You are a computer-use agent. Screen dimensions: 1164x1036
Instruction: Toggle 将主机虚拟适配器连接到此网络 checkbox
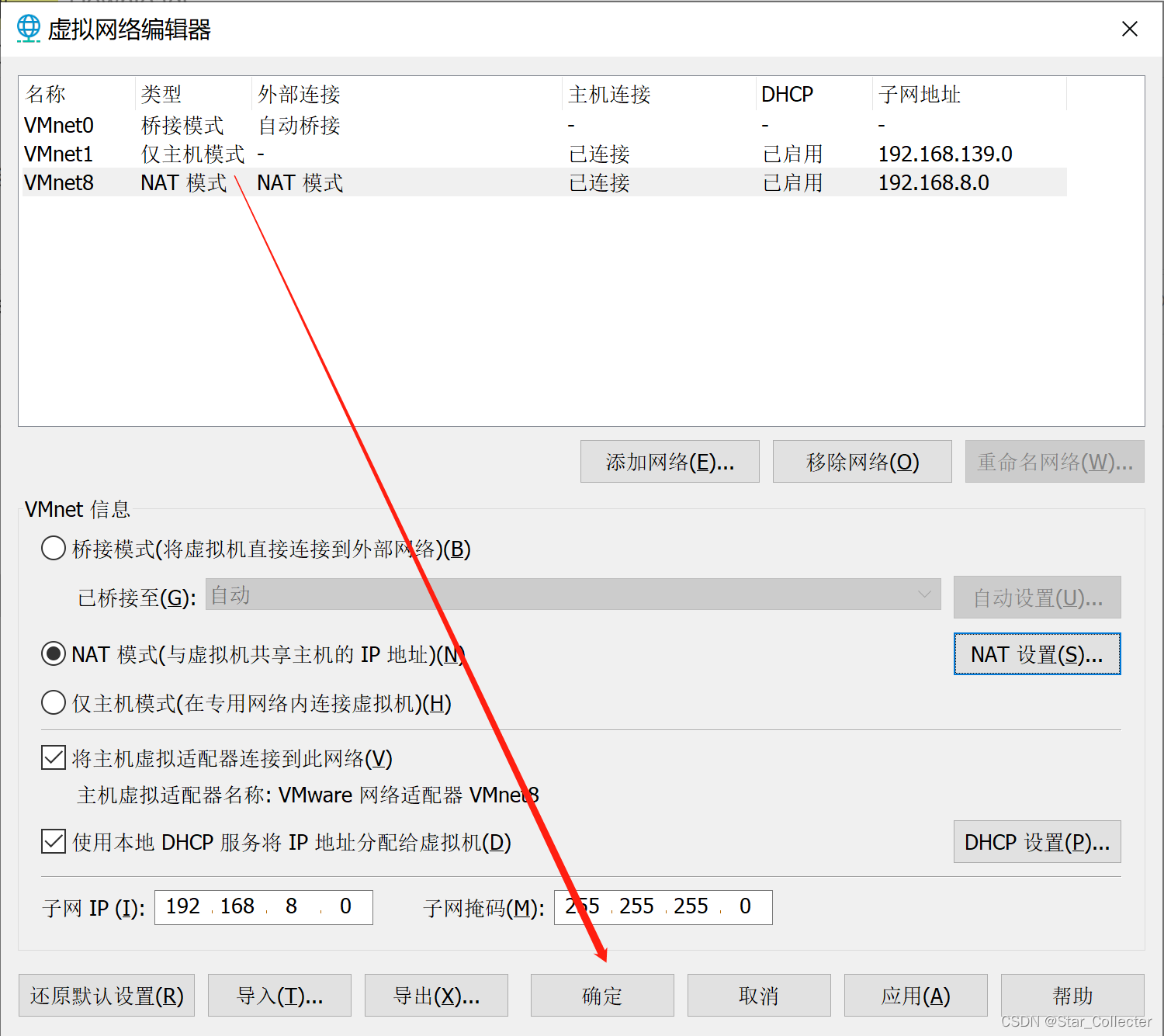pyautogui.click(x=54, y=757)
